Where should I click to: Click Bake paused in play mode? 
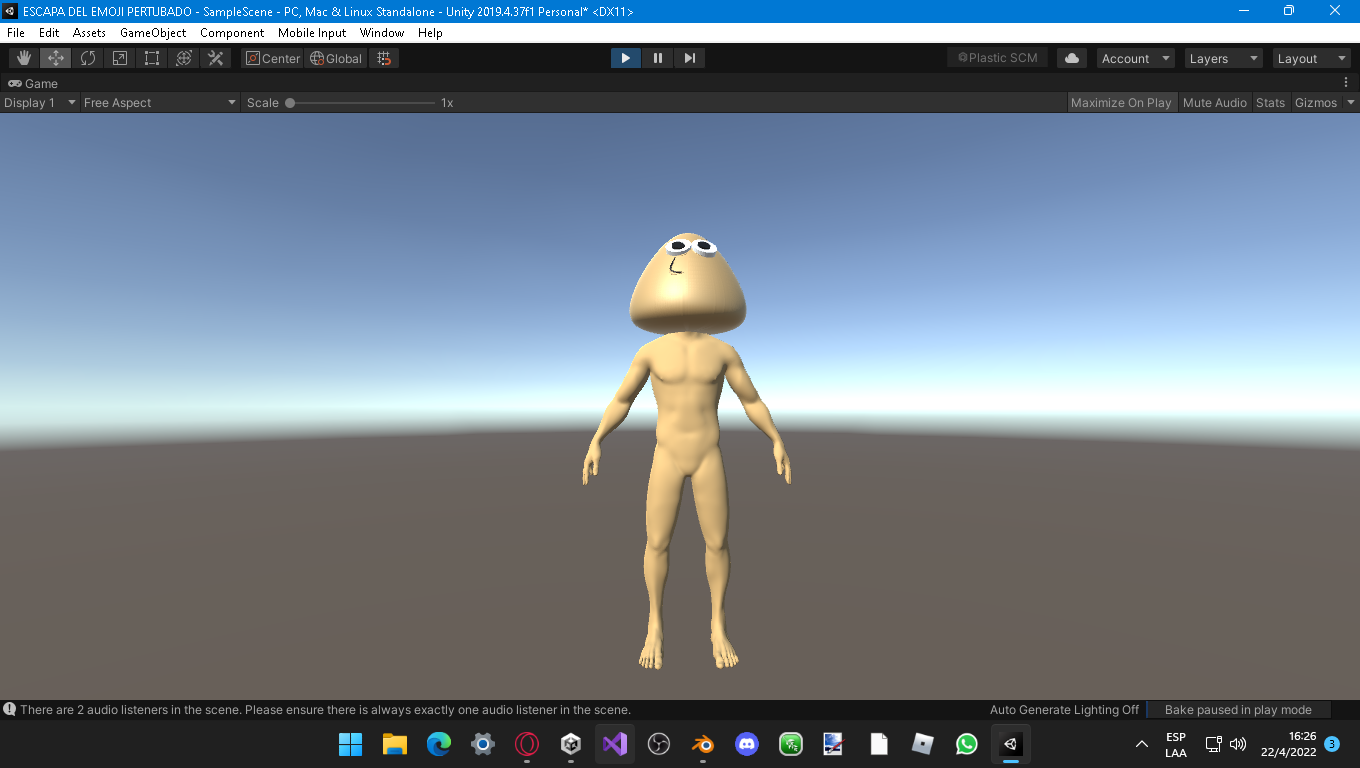click(1238, 709)
